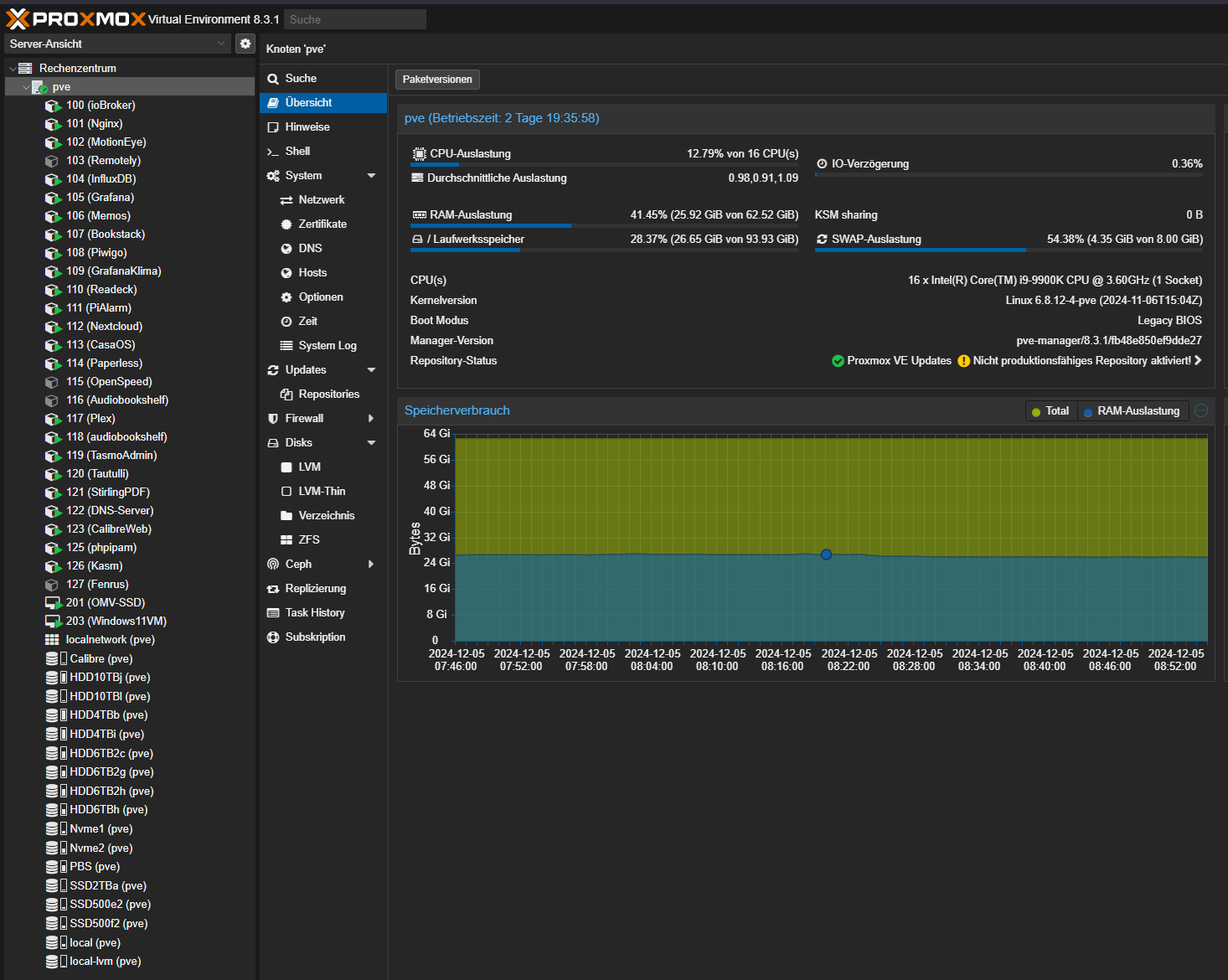This screenshot has width=1228, height=980.
Task: Open DNS configuration
Action: point(323,248)
